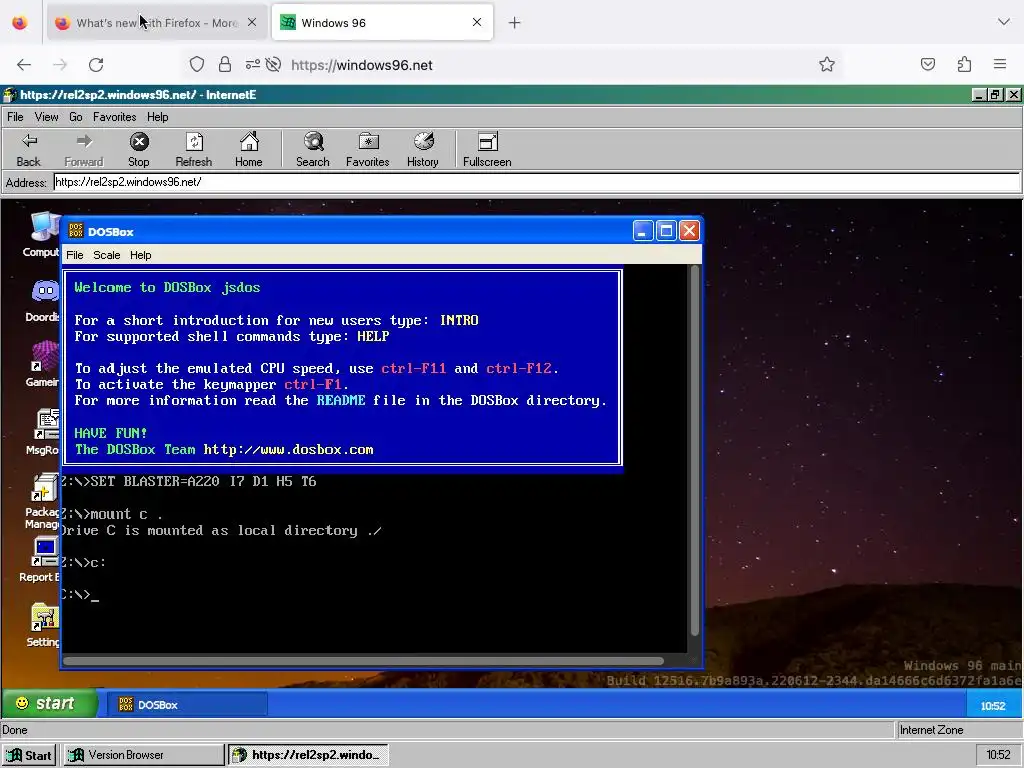Viewport: 1024px width, 768px height.
Task: Open the InternetE Go menu
Action: (76, 117)
